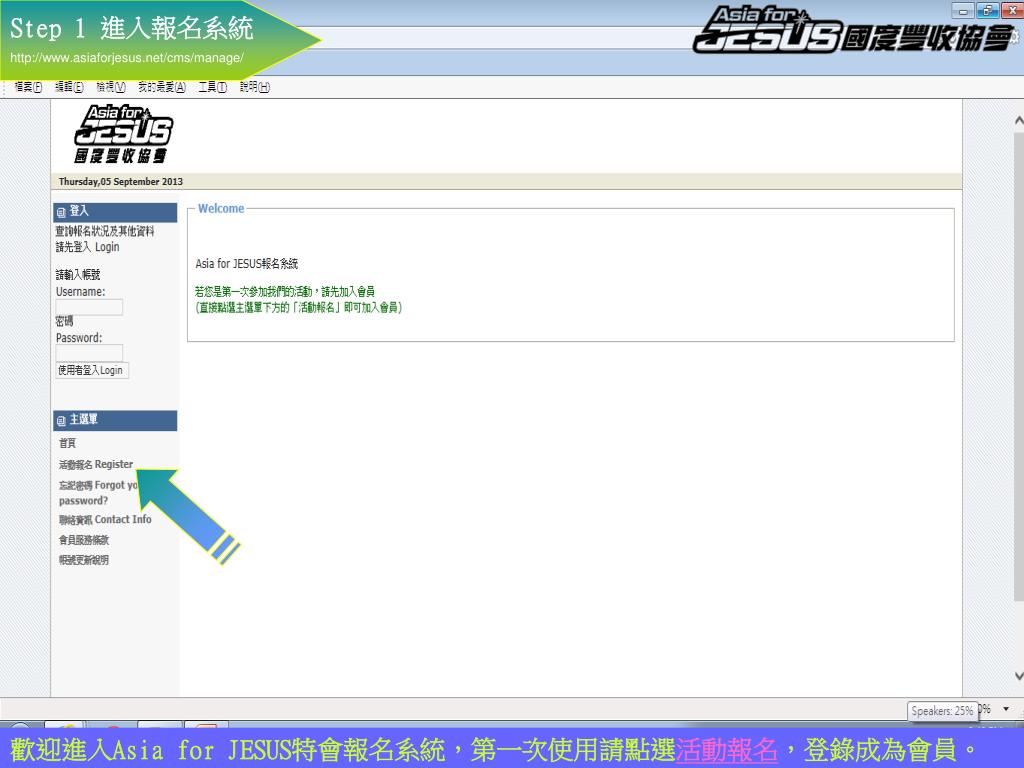Open the 會員服務條款 link

click(x=84, y=540)
